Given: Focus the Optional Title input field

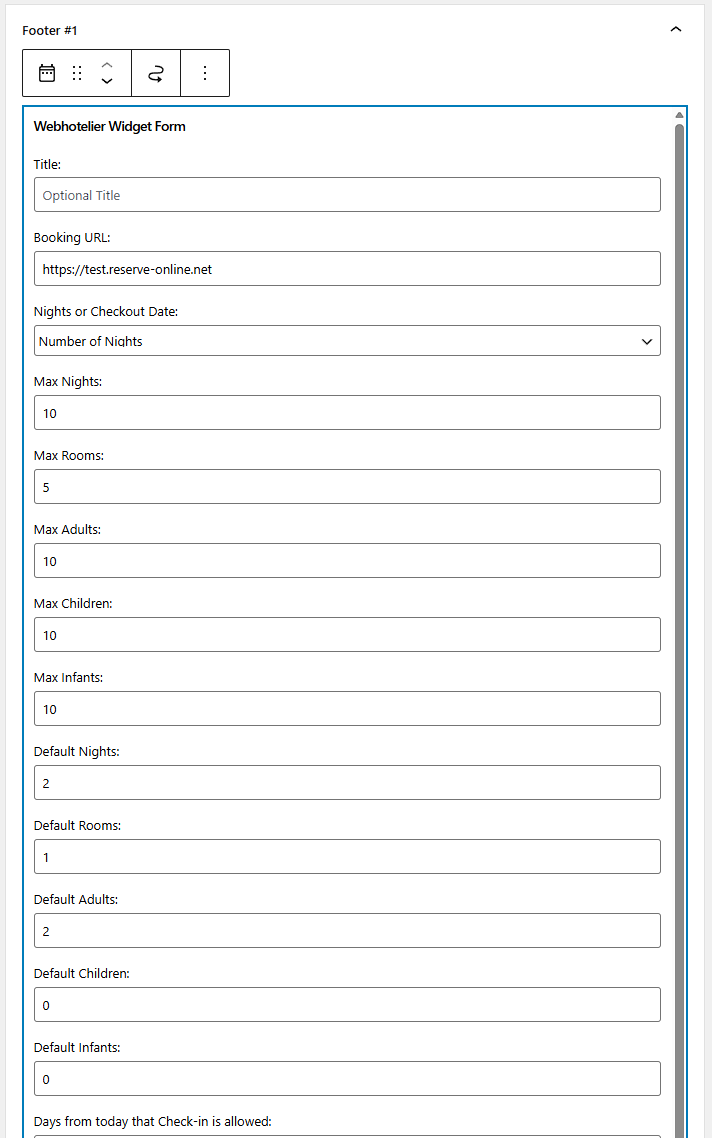Looking at the screenshot, I should (x=345, y=194).
